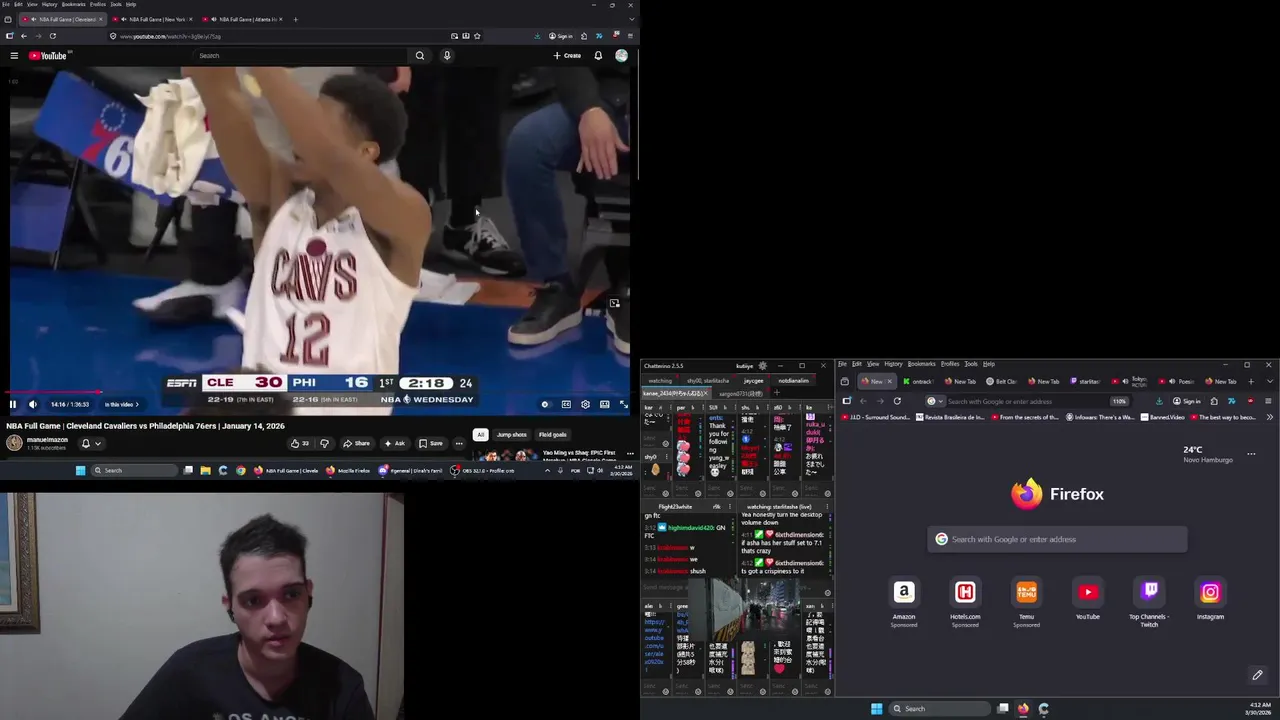Go back in the YouTube browser window
The height and width of the screenshot is (720, 1280).
coord(24,36)
